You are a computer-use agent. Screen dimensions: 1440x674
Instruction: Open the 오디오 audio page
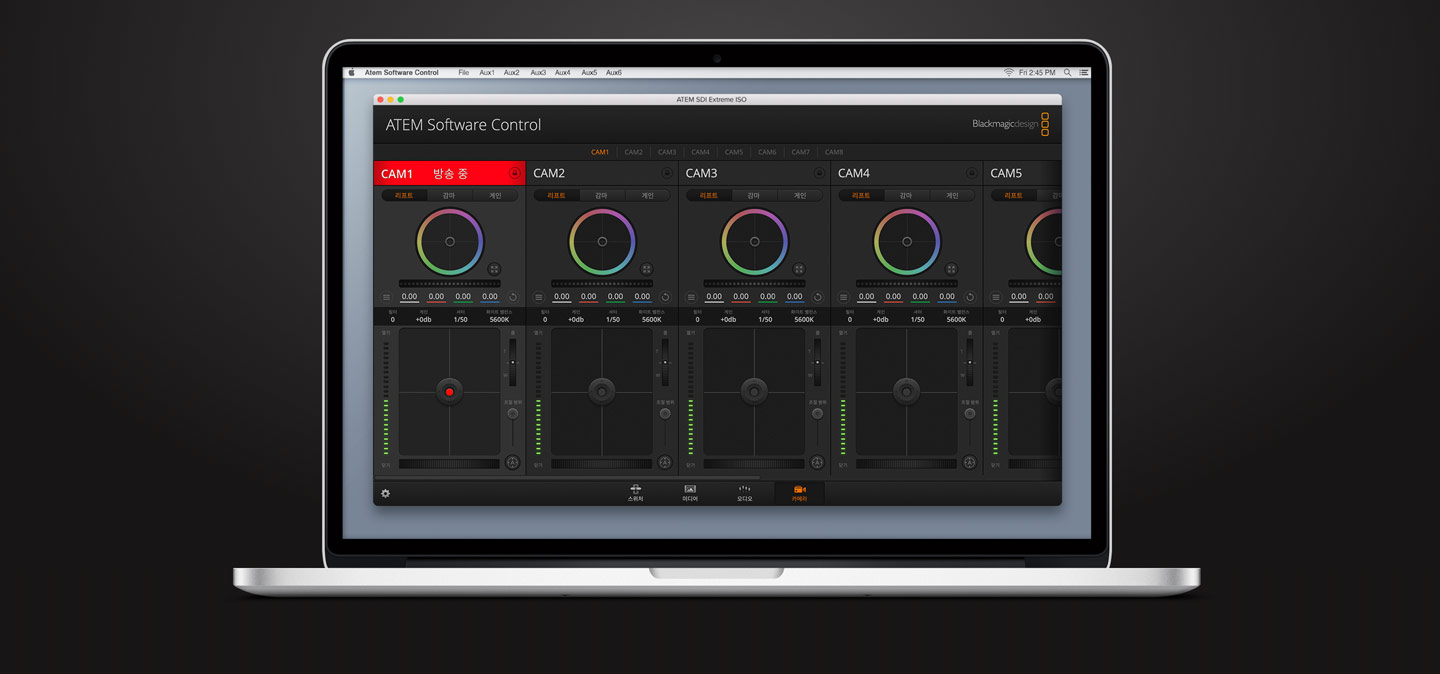(744, 492)
